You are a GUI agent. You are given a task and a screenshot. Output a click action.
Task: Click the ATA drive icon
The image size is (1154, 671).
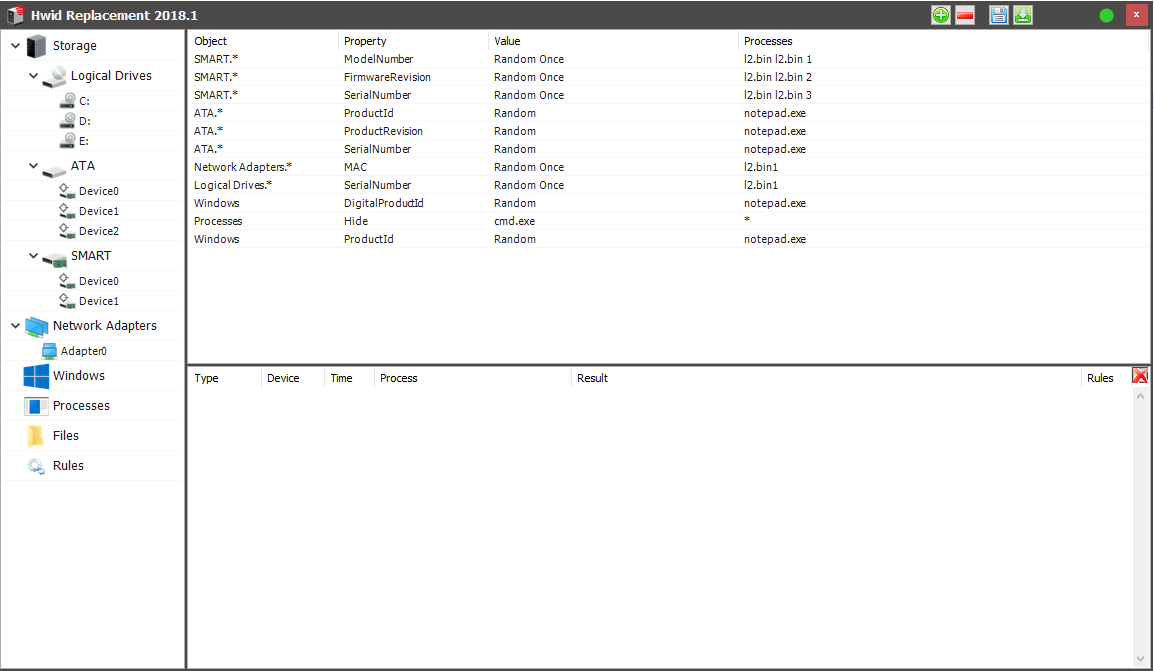pos(54,169)
